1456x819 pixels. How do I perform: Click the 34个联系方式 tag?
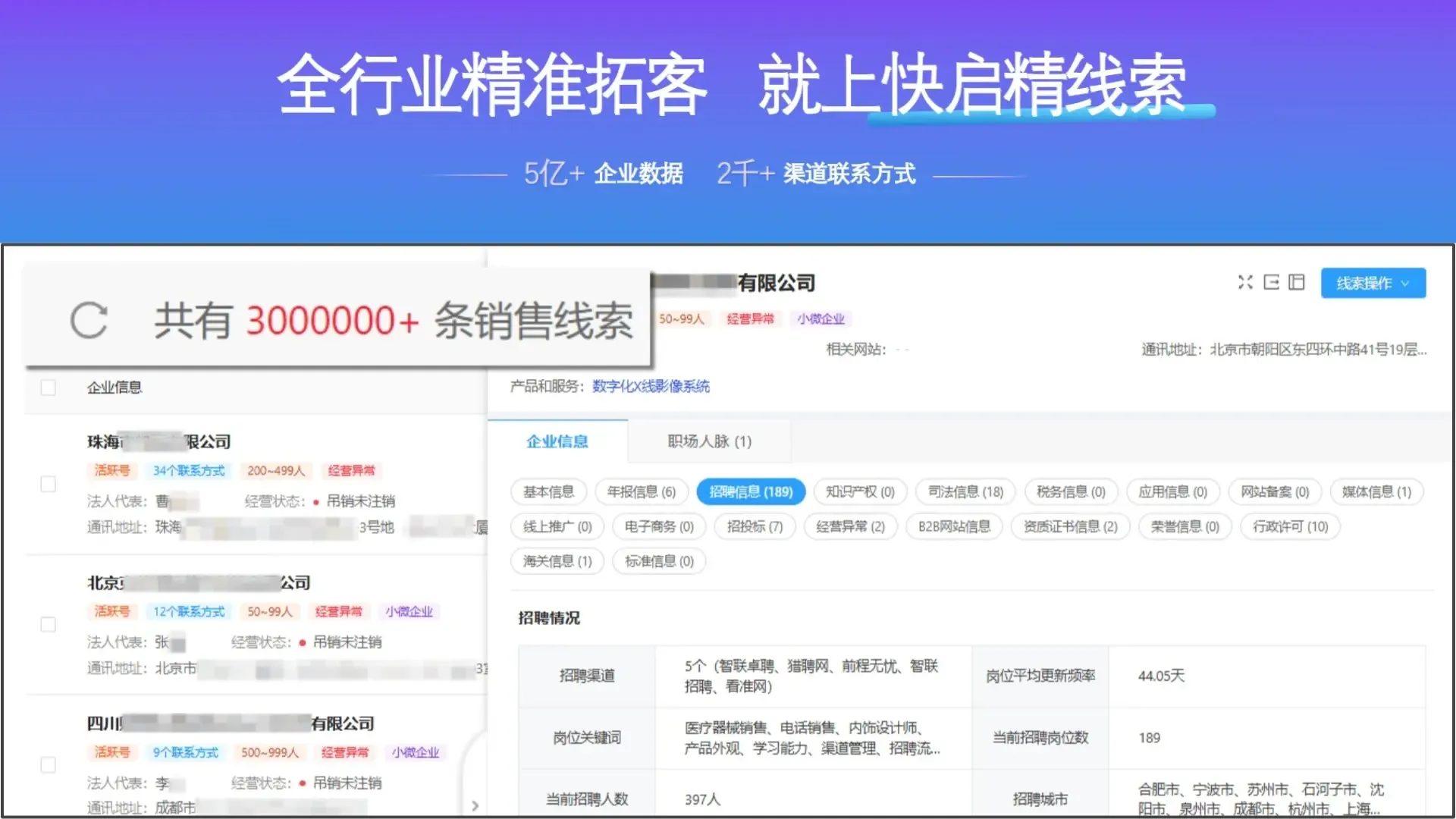click(189, 471)
